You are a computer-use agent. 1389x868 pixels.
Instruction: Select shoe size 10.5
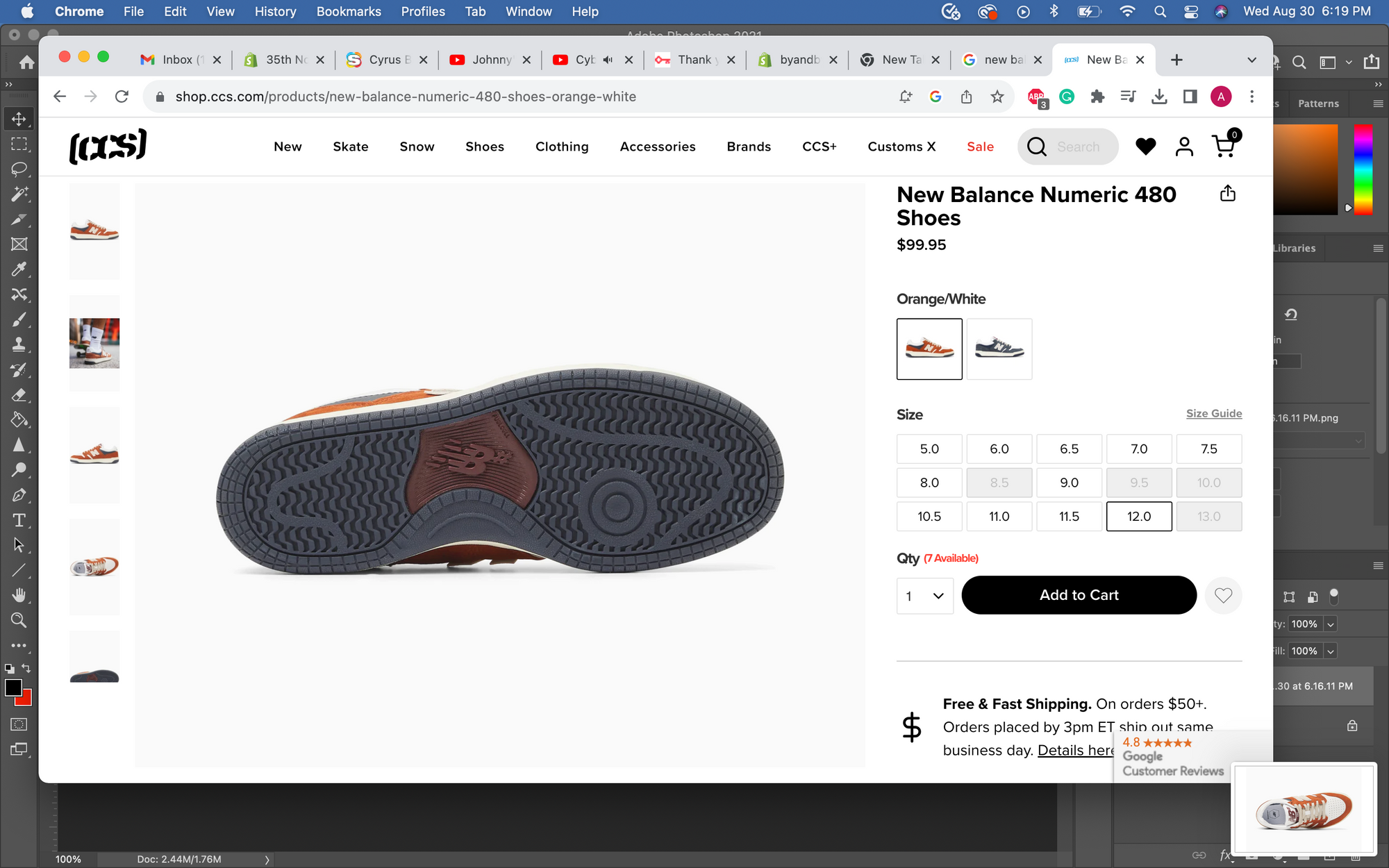pos(929,516)
